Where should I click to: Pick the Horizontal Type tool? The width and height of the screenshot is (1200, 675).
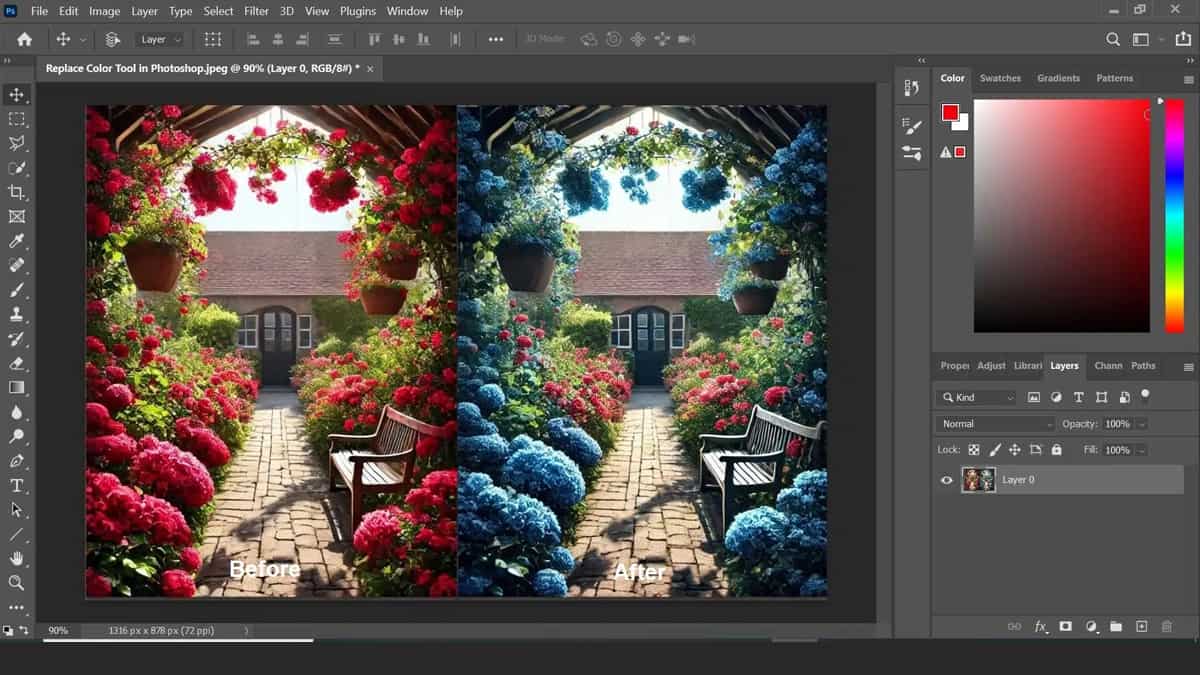[x=16, y=485]
